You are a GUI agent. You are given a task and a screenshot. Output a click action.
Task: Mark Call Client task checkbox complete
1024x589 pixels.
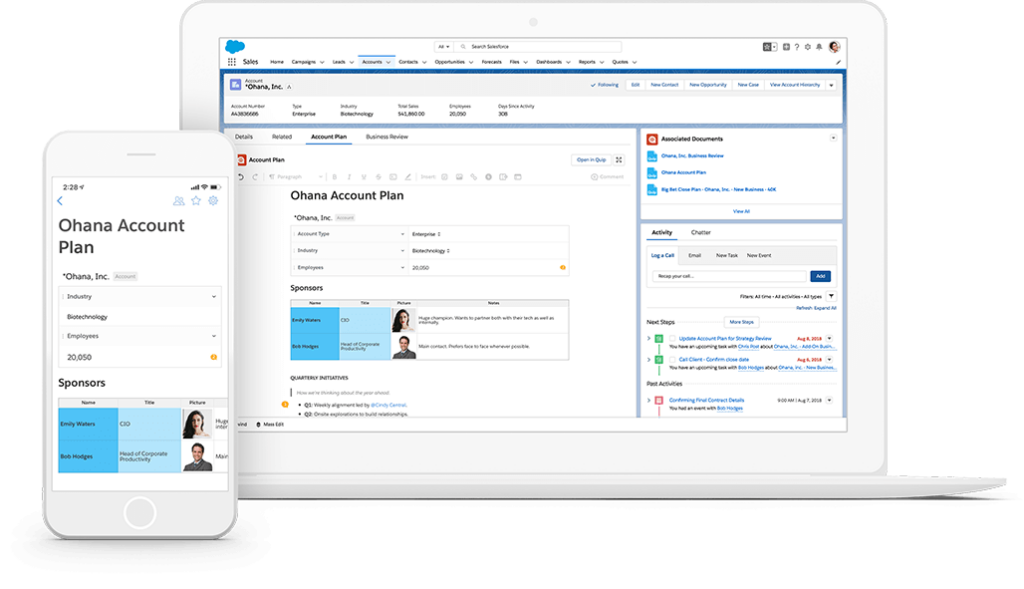[673, 359]
